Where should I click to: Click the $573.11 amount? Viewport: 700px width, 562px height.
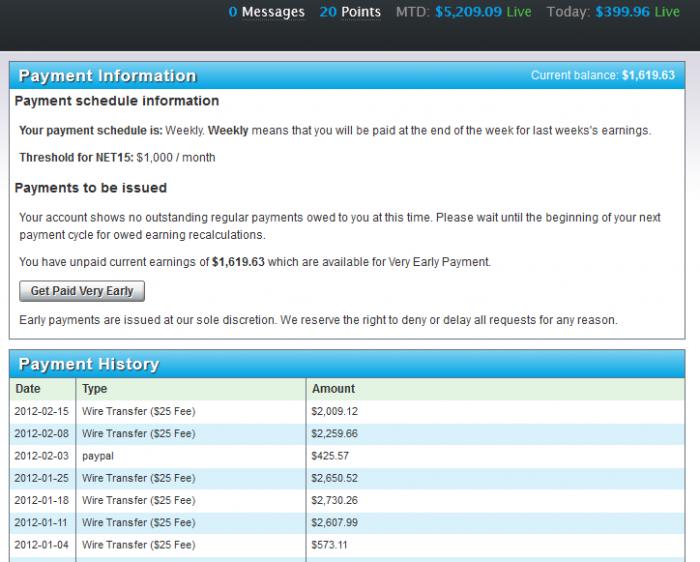click(x=329, y=545)
